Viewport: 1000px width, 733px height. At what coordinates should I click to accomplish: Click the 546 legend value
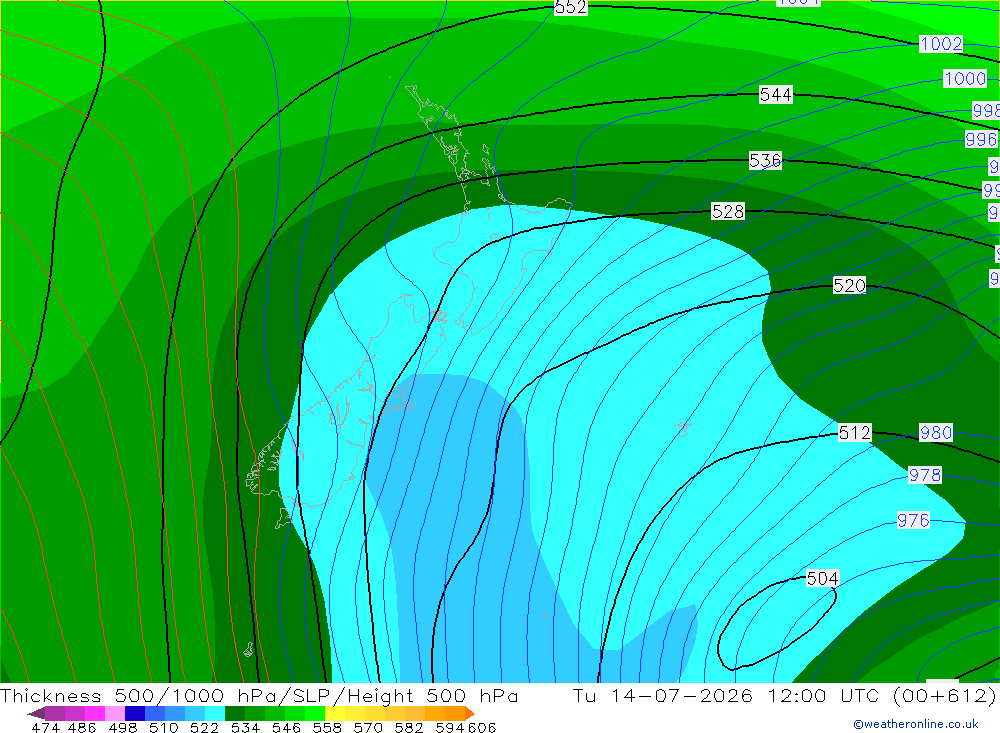point(286,727)
